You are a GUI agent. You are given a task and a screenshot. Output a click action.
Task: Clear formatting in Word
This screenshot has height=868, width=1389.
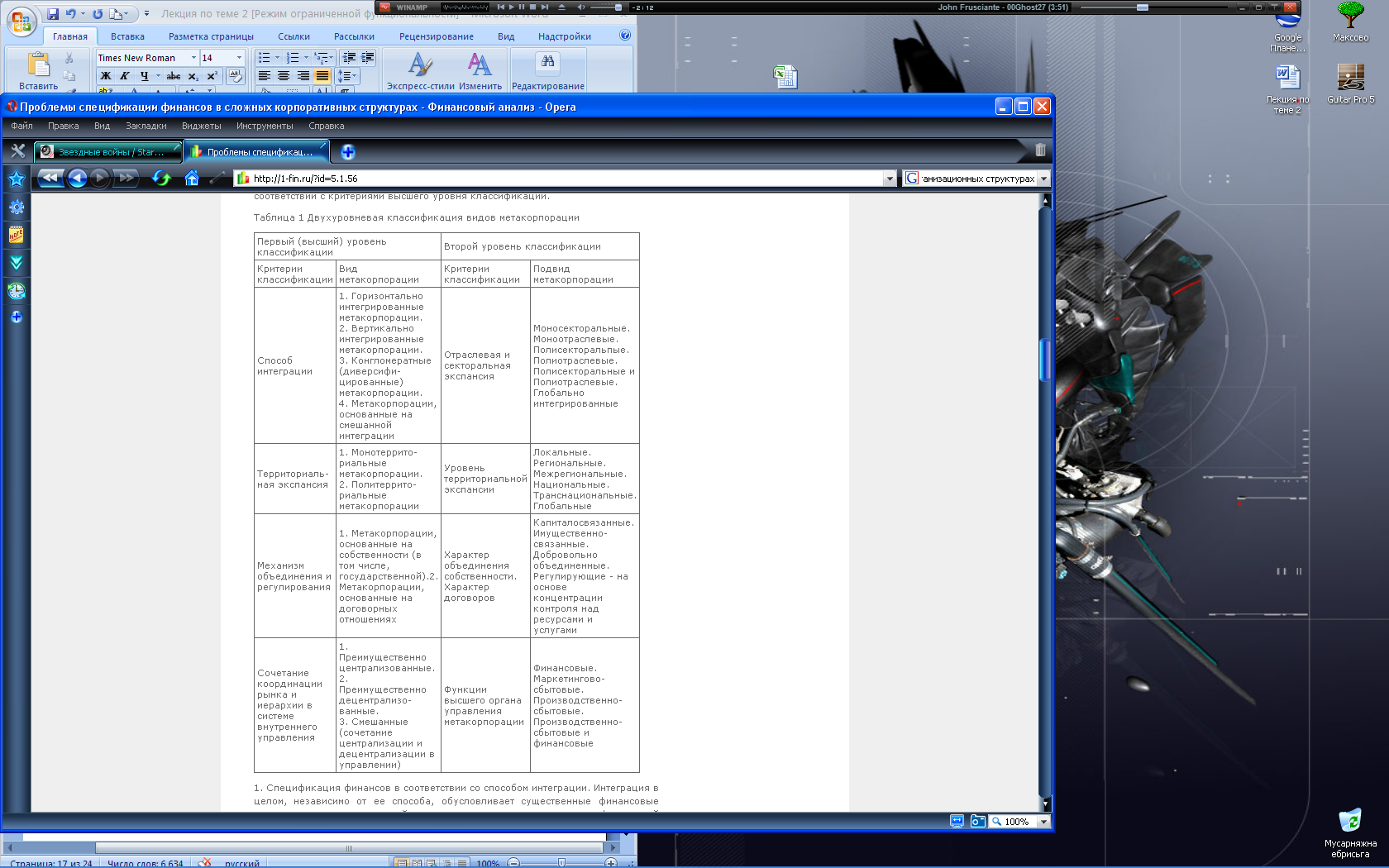click(236, 75)
